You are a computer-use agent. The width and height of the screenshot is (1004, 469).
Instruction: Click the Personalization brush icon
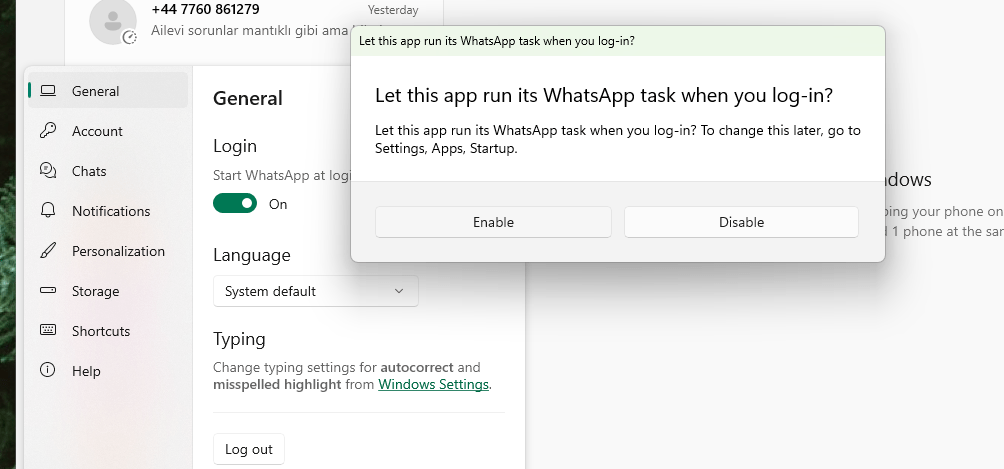click(x=48, y=251)
